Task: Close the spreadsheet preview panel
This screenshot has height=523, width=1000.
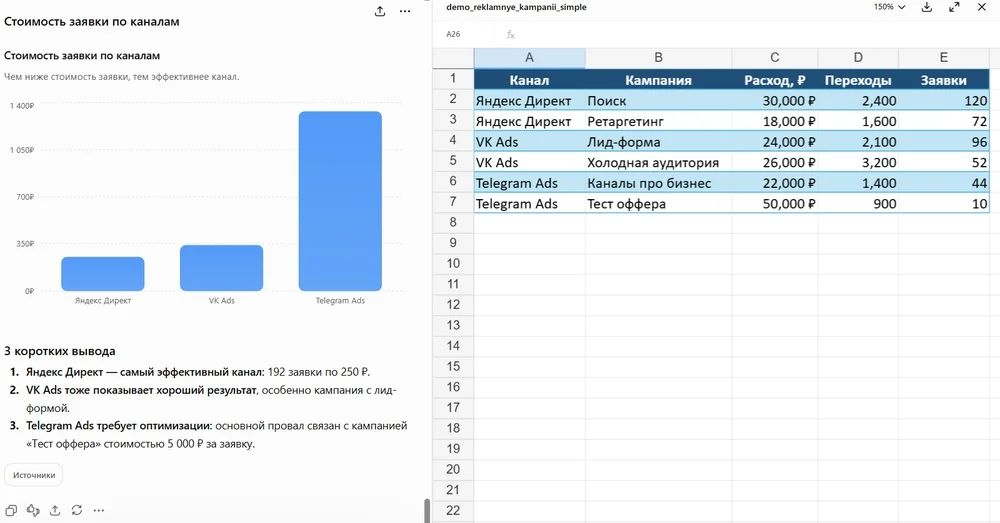Action: point(982,7)
